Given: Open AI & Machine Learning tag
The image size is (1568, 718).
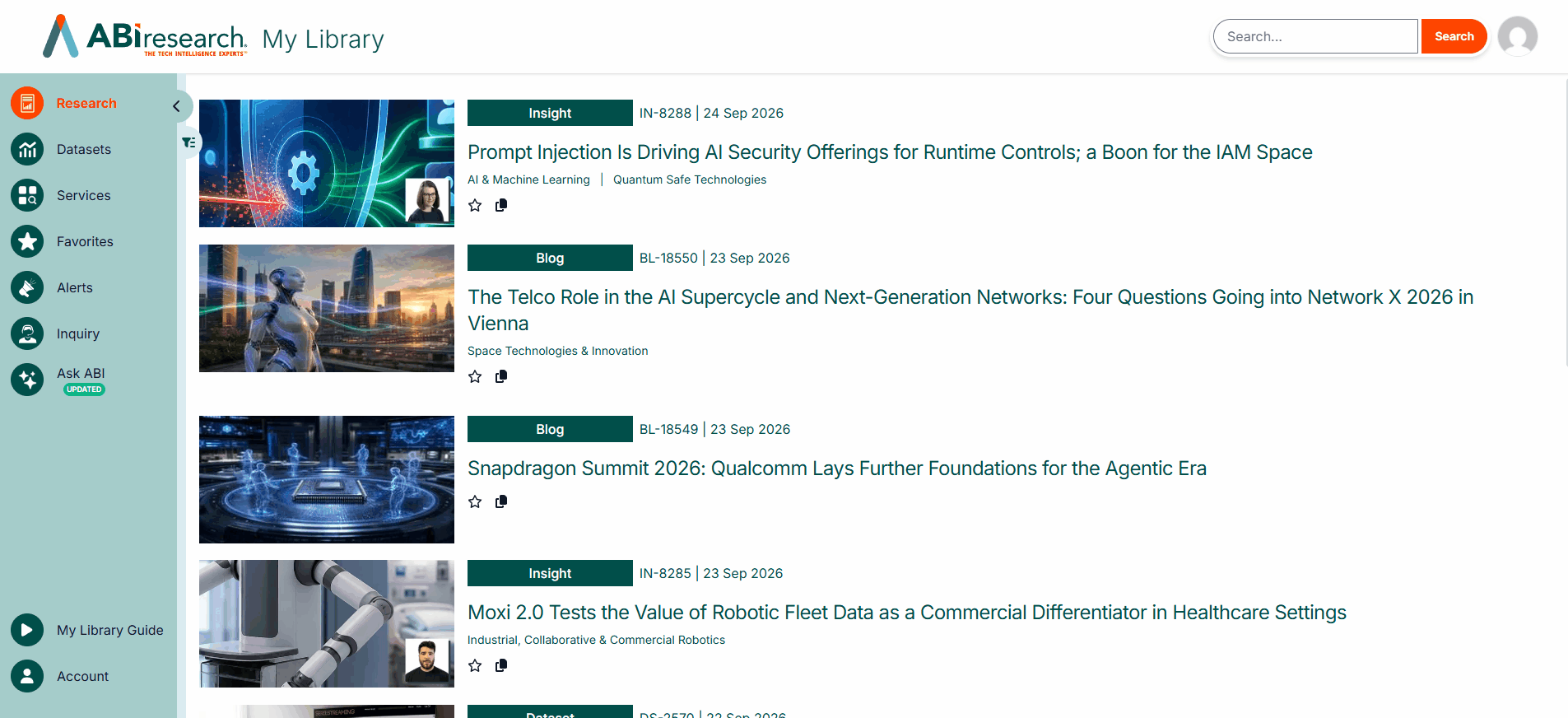Looking at the screenshot, I should [528, 179].
